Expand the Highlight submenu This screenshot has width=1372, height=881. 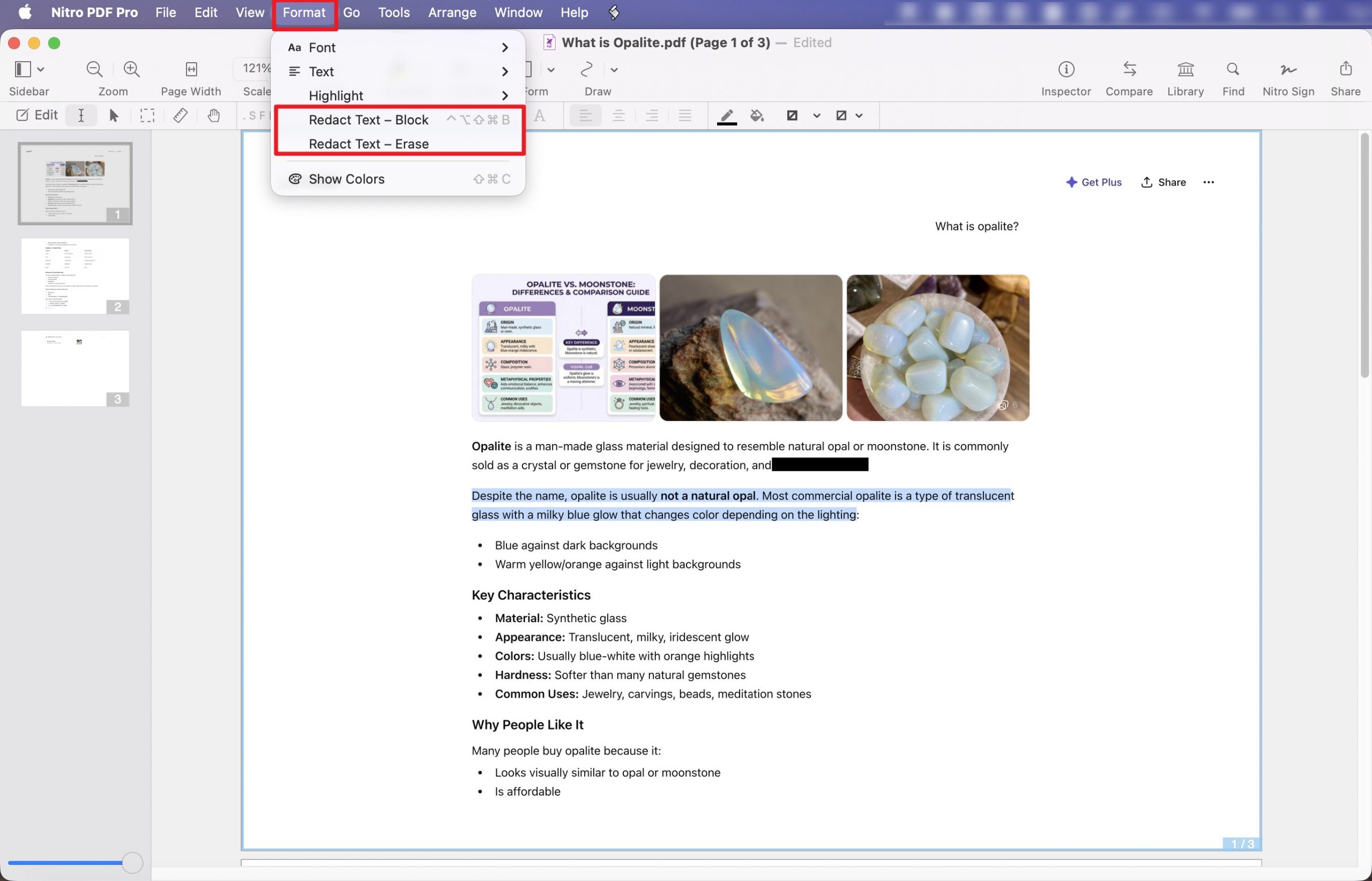(398, 95)
